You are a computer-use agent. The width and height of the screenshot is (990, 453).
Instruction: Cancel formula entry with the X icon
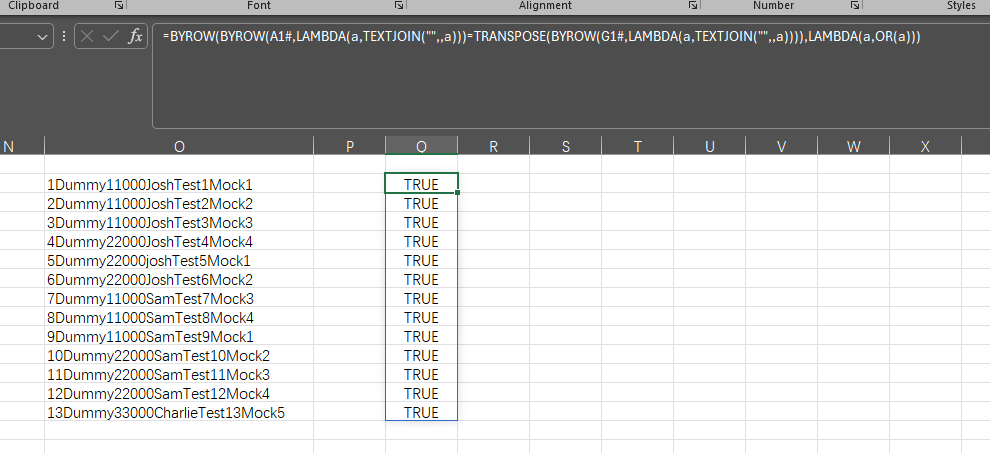pyautogui.click(x=87, y=37)
